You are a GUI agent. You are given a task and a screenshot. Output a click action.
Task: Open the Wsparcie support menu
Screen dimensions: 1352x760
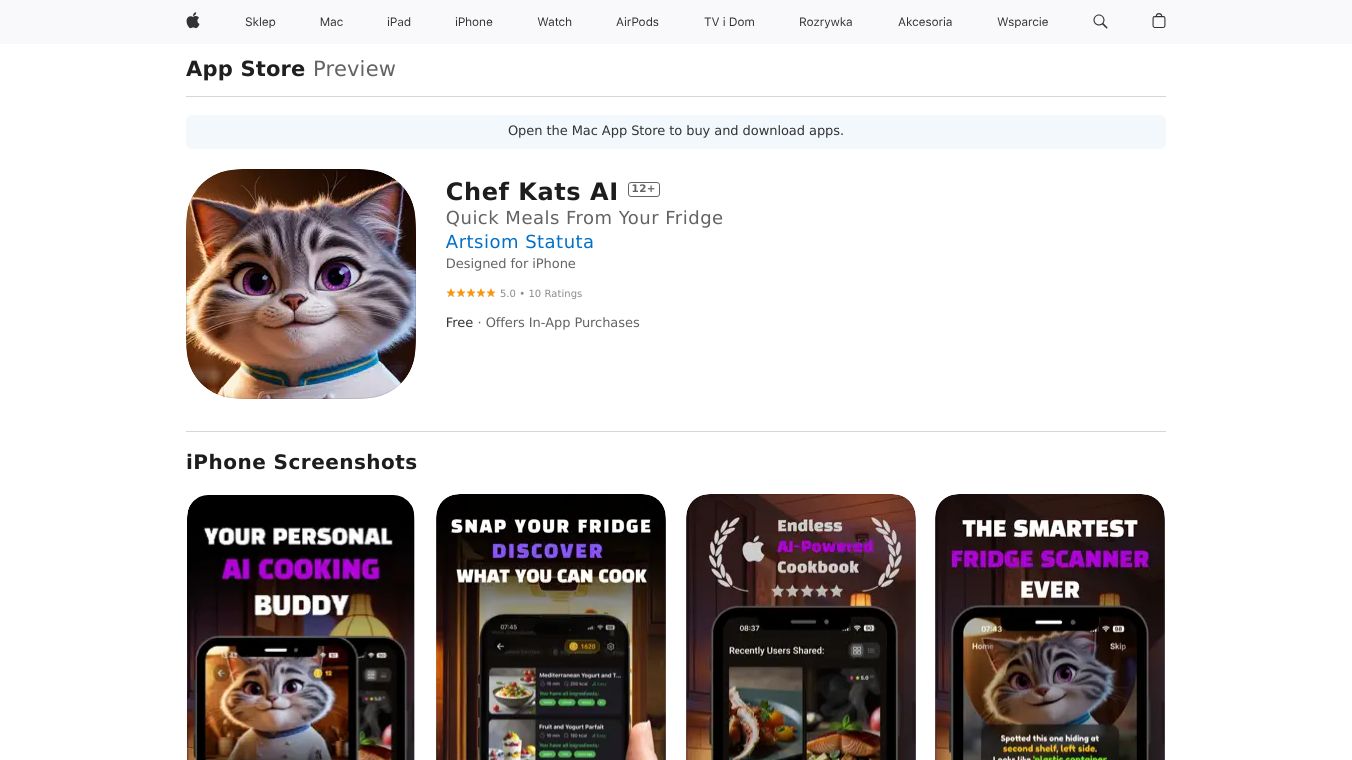click(1023, 22)
